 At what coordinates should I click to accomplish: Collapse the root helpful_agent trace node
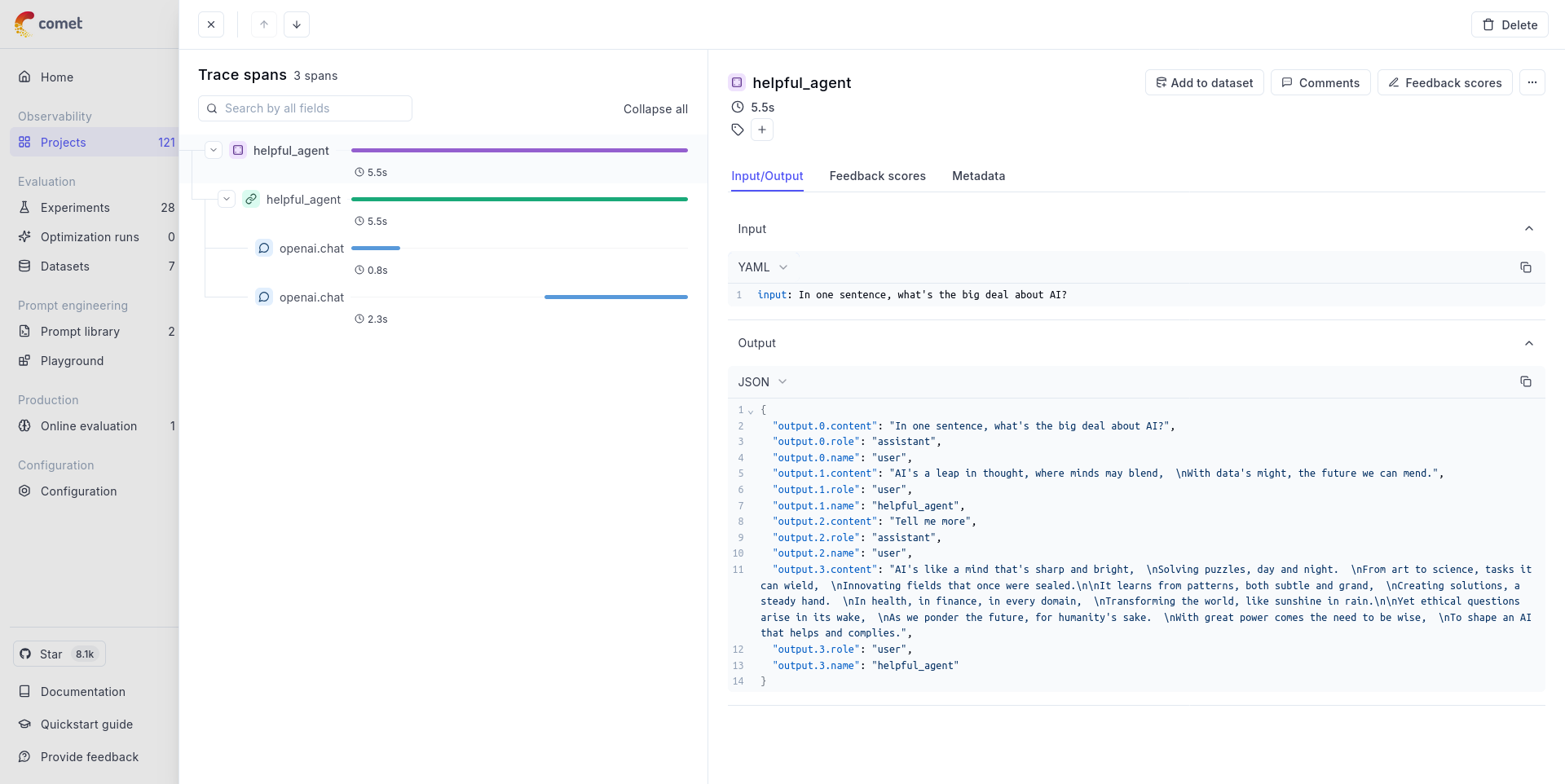point(214,150)
